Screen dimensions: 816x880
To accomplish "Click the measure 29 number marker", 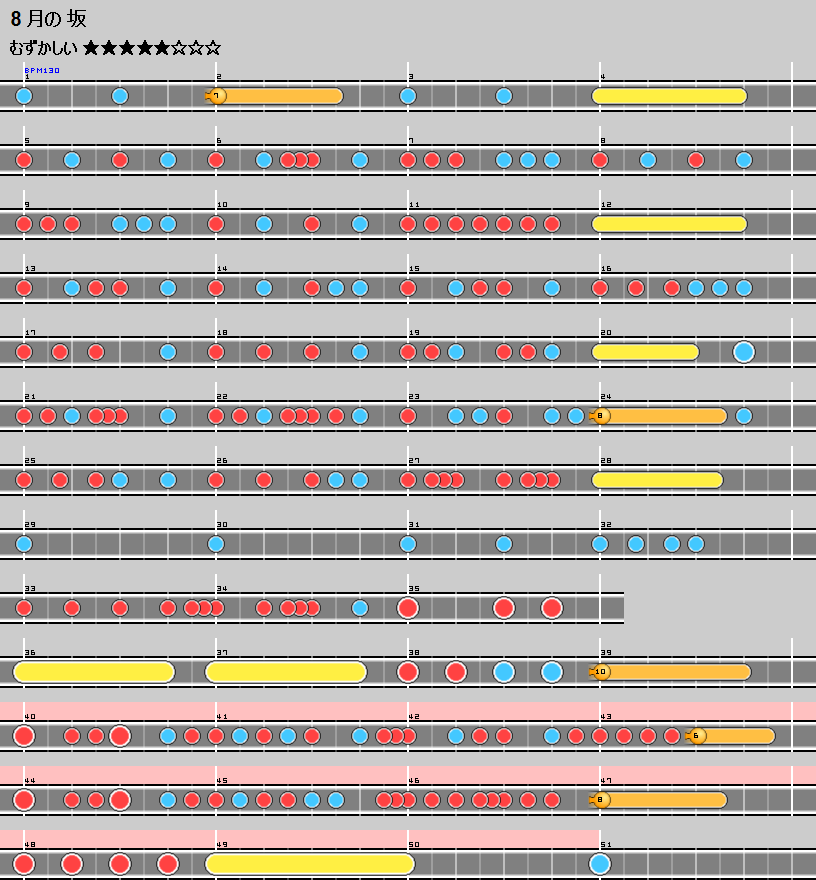I will click(x=29, y=525).
